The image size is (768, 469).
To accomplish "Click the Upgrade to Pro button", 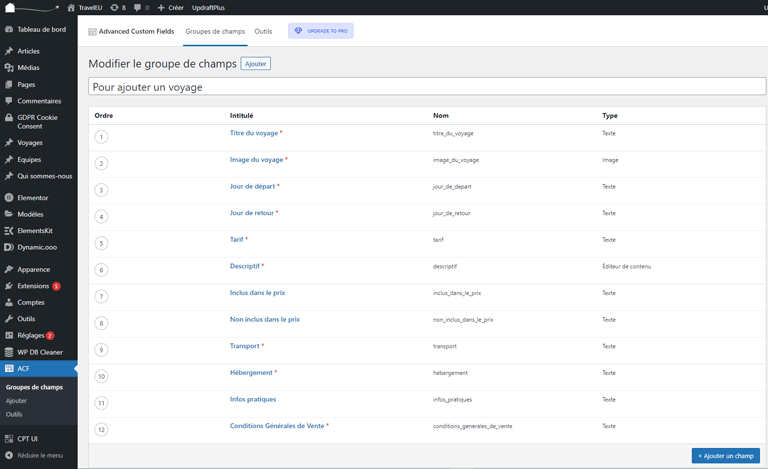I will pyautogui.click(x=321, y=31).
